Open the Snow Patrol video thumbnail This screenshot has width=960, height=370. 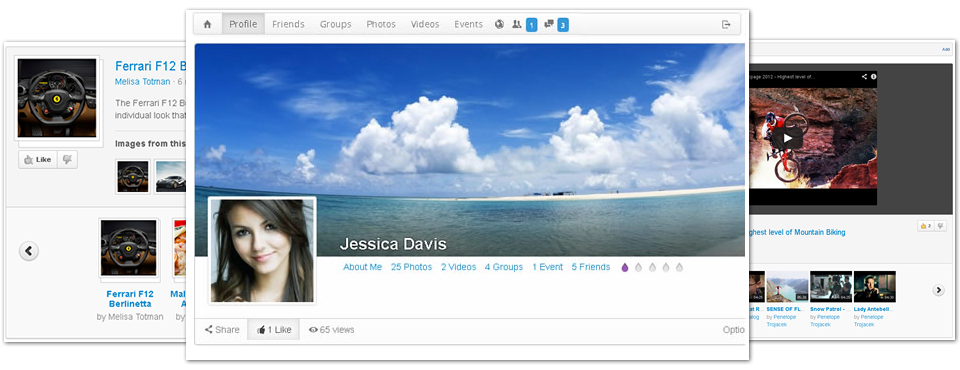[x=831, y=287]
